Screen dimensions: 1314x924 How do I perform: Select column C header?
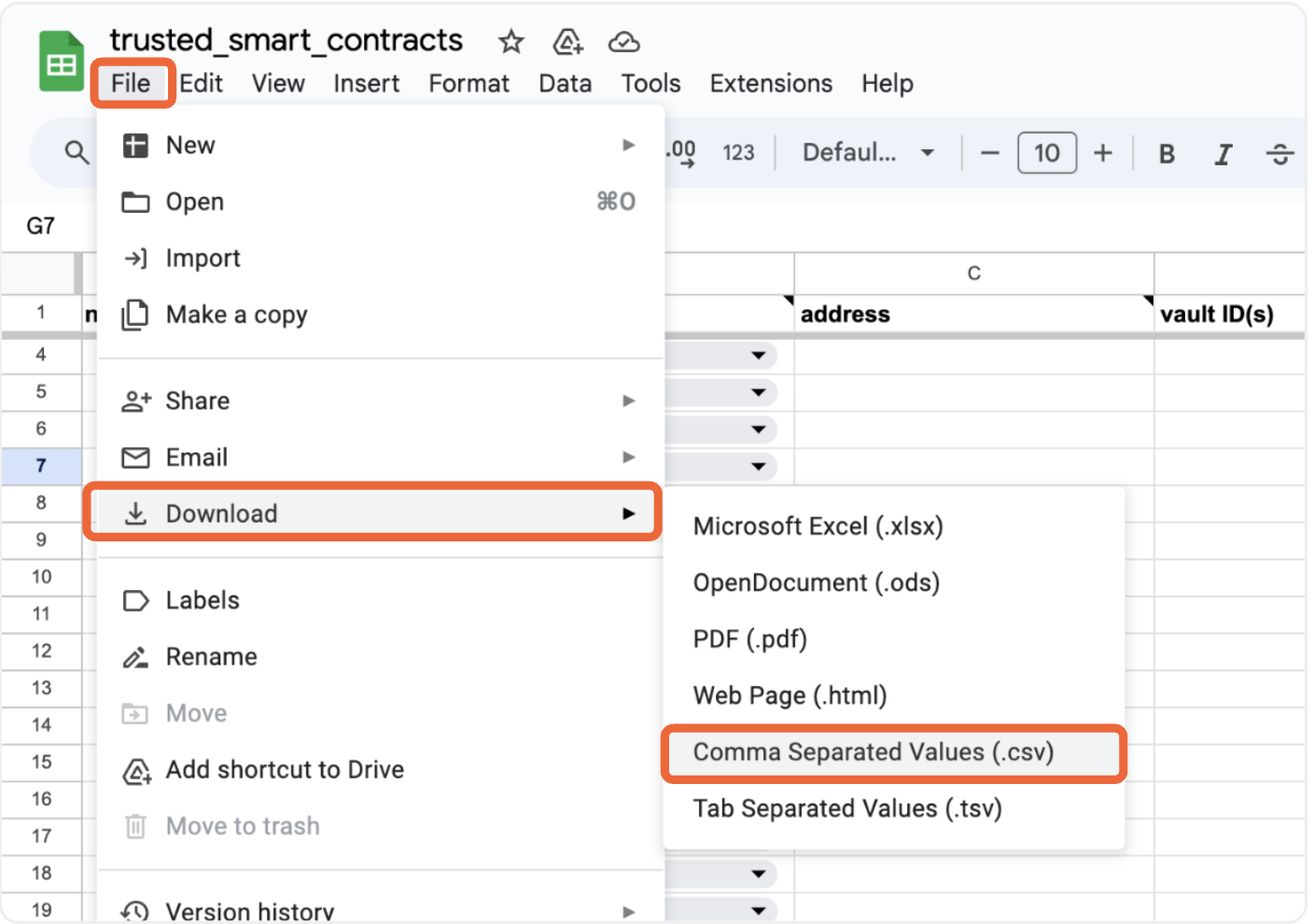974,273
